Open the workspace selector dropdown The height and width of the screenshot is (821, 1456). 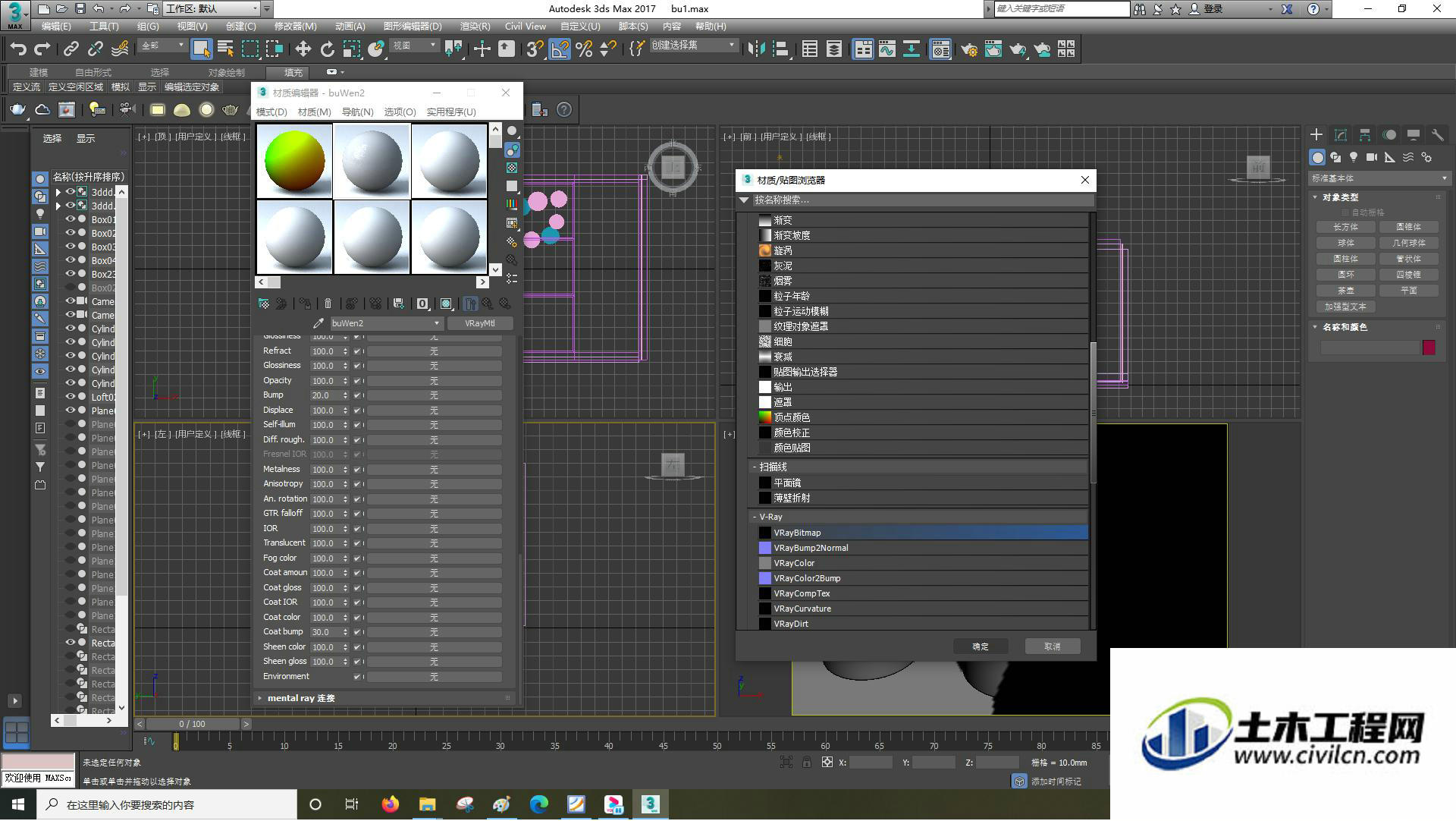pos(212,9)
